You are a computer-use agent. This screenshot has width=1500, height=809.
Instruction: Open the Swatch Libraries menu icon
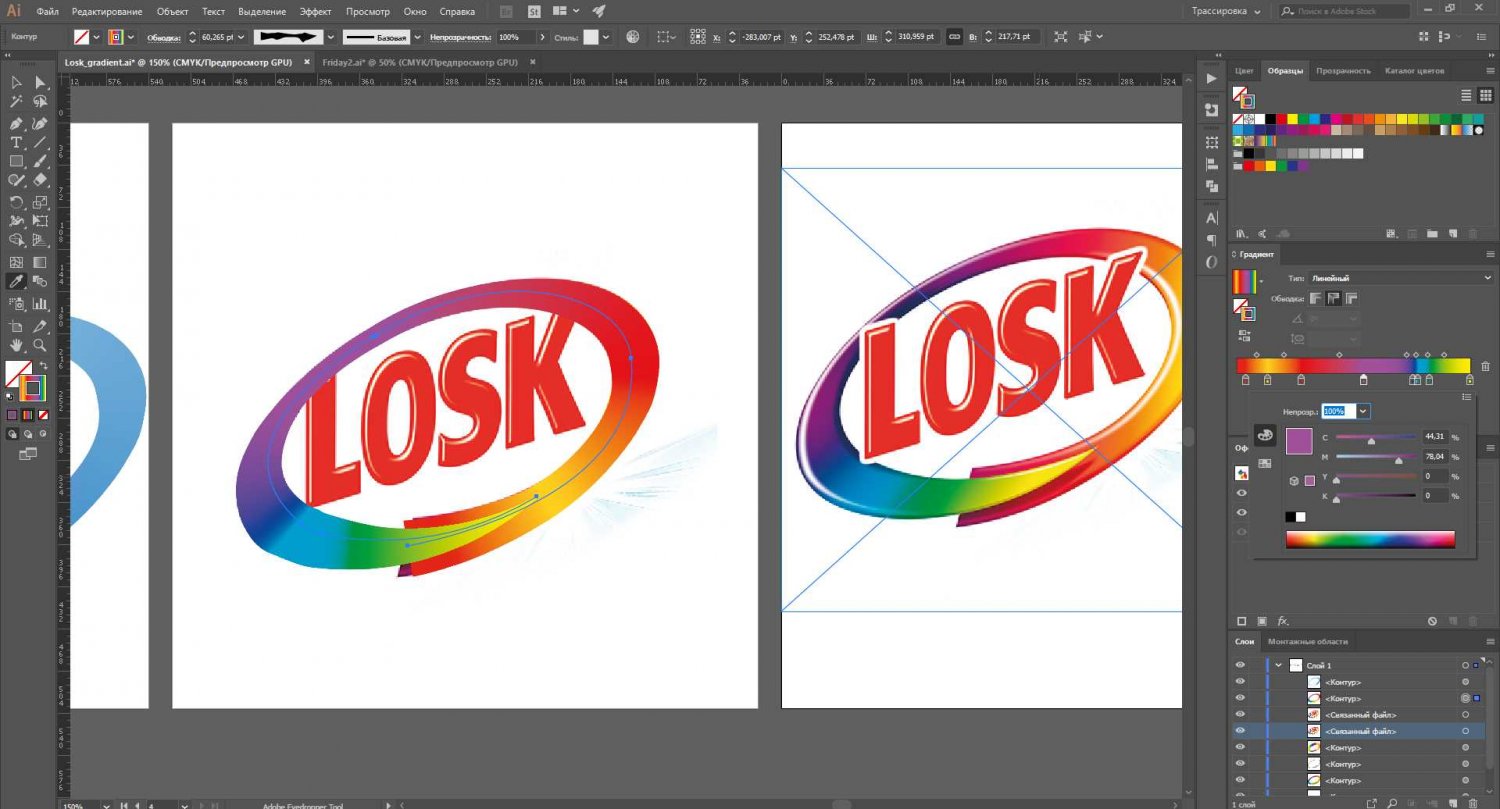[1241, 233]
